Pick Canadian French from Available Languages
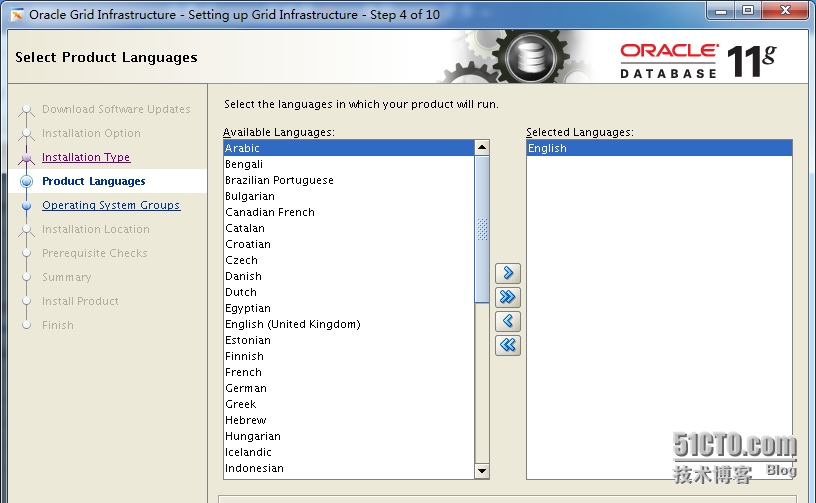 pyautogui.click(x=349, y=212)
